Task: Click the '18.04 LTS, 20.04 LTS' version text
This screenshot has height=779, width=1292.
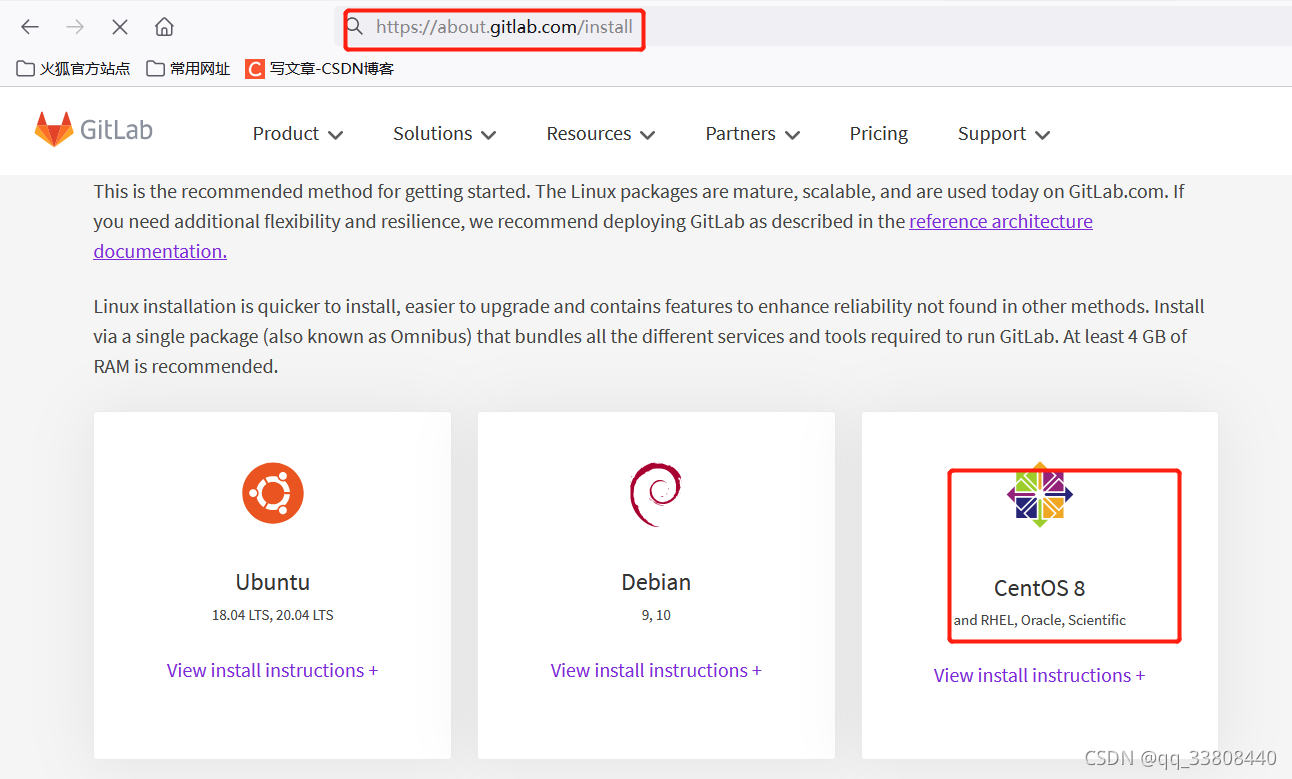Action: [273, 615]
